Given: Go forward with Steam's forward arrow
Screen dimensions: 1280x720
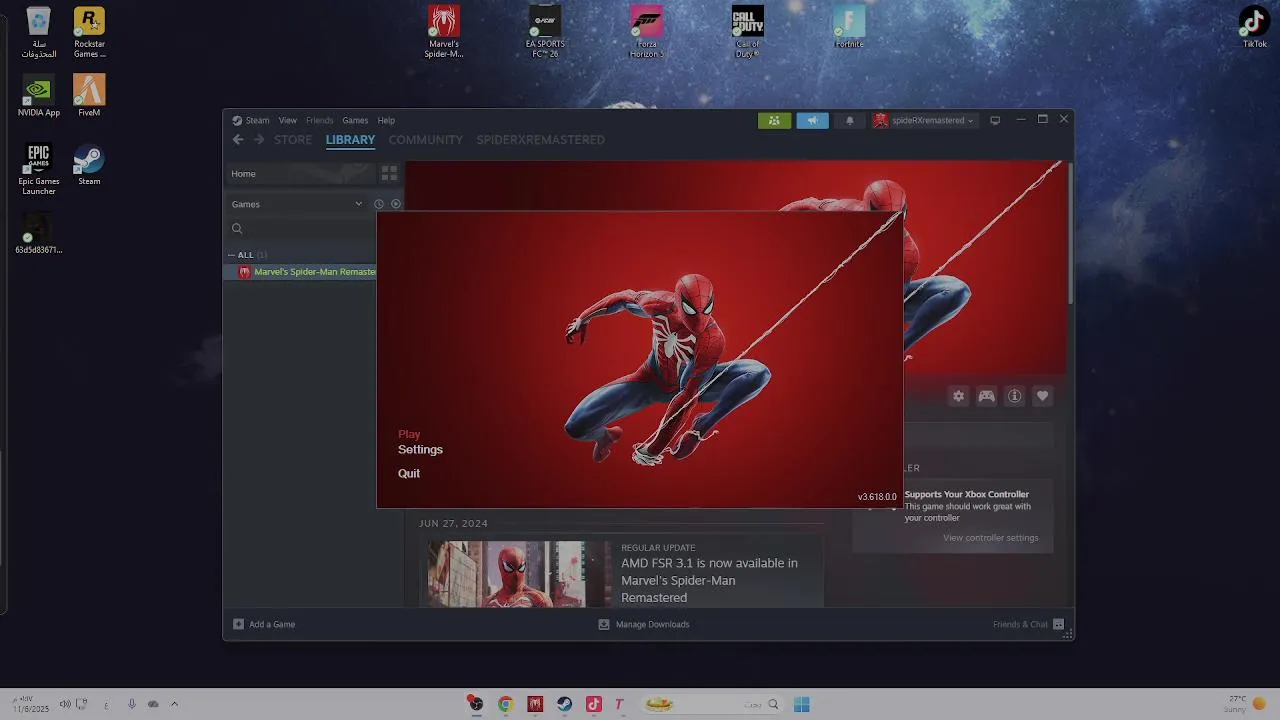Looking at the screenshot, I should pos(259,140).
